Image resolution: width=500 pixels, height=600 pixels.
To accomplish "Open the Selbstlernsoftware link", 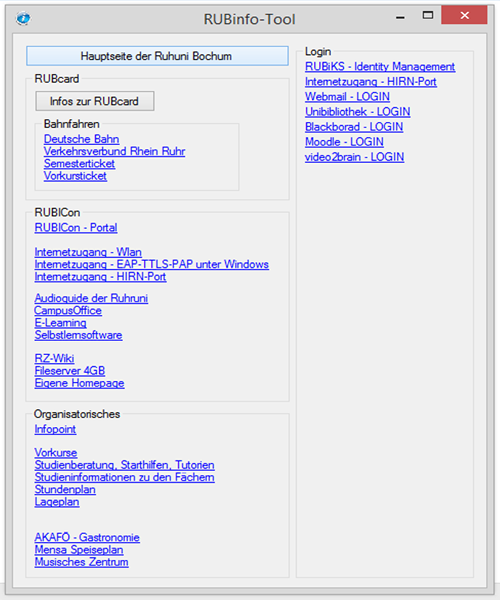I will click(78, 335).
